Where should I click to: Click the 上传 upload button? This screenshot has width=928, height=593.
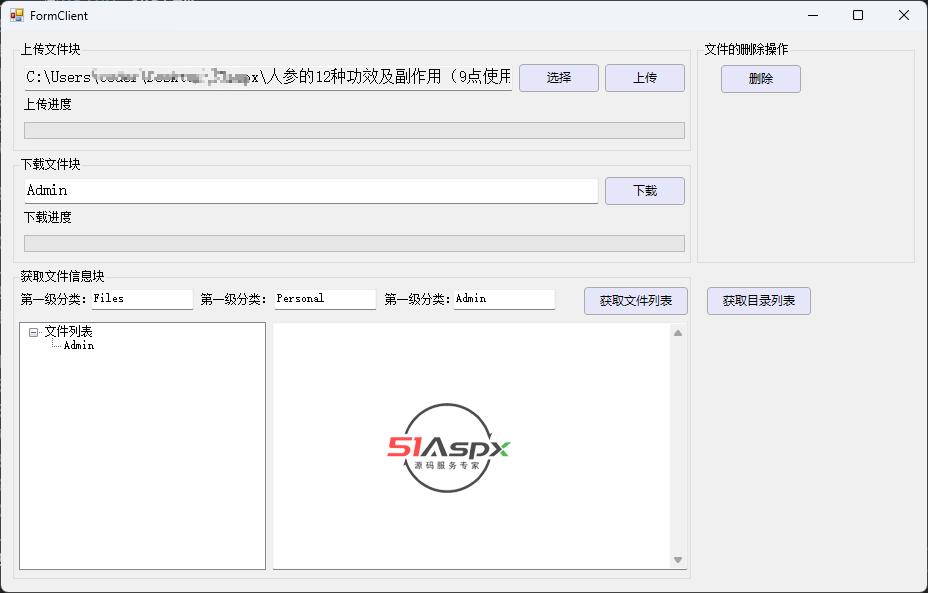(645, 78)
